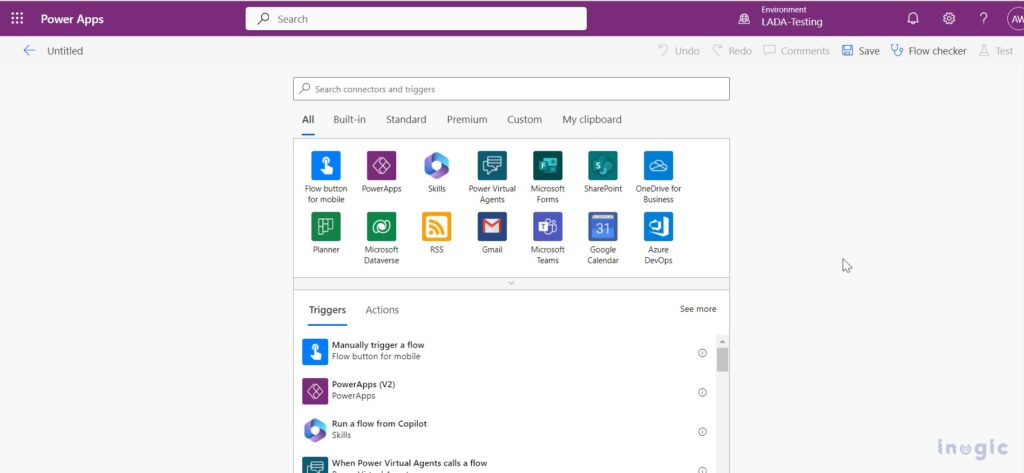
Task: Click the Planner connector icon
Action: (326, 227)
